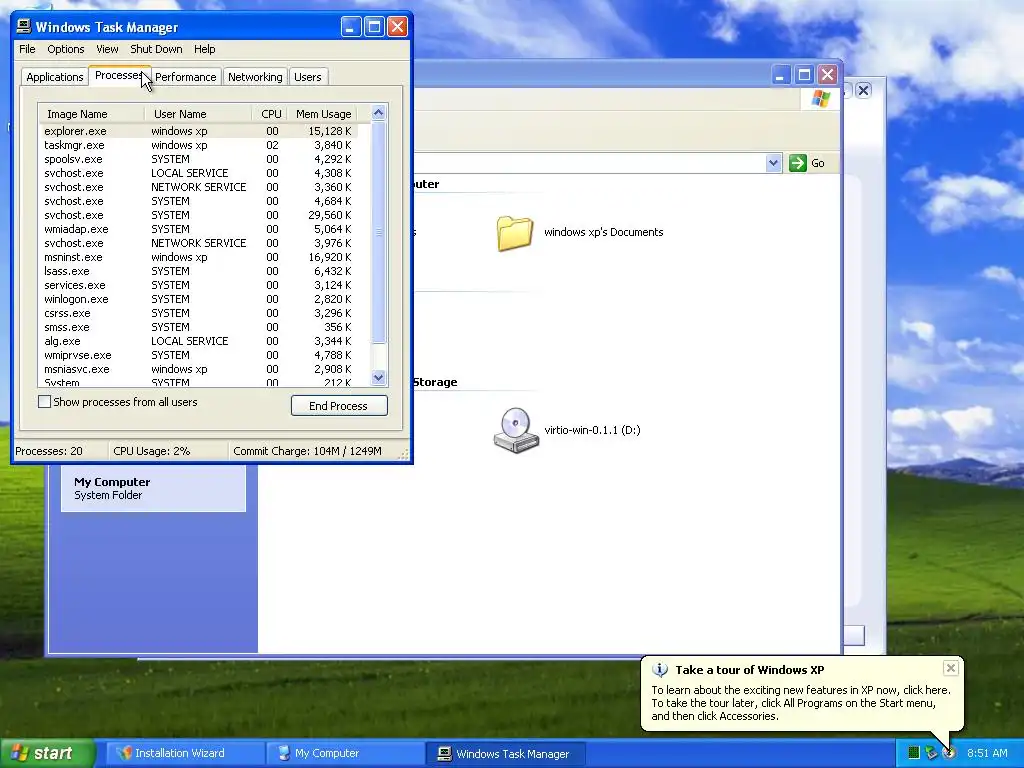1024x768 pixels.
Task: Click the process list scroll up arrow
Action: click(379, 113)
